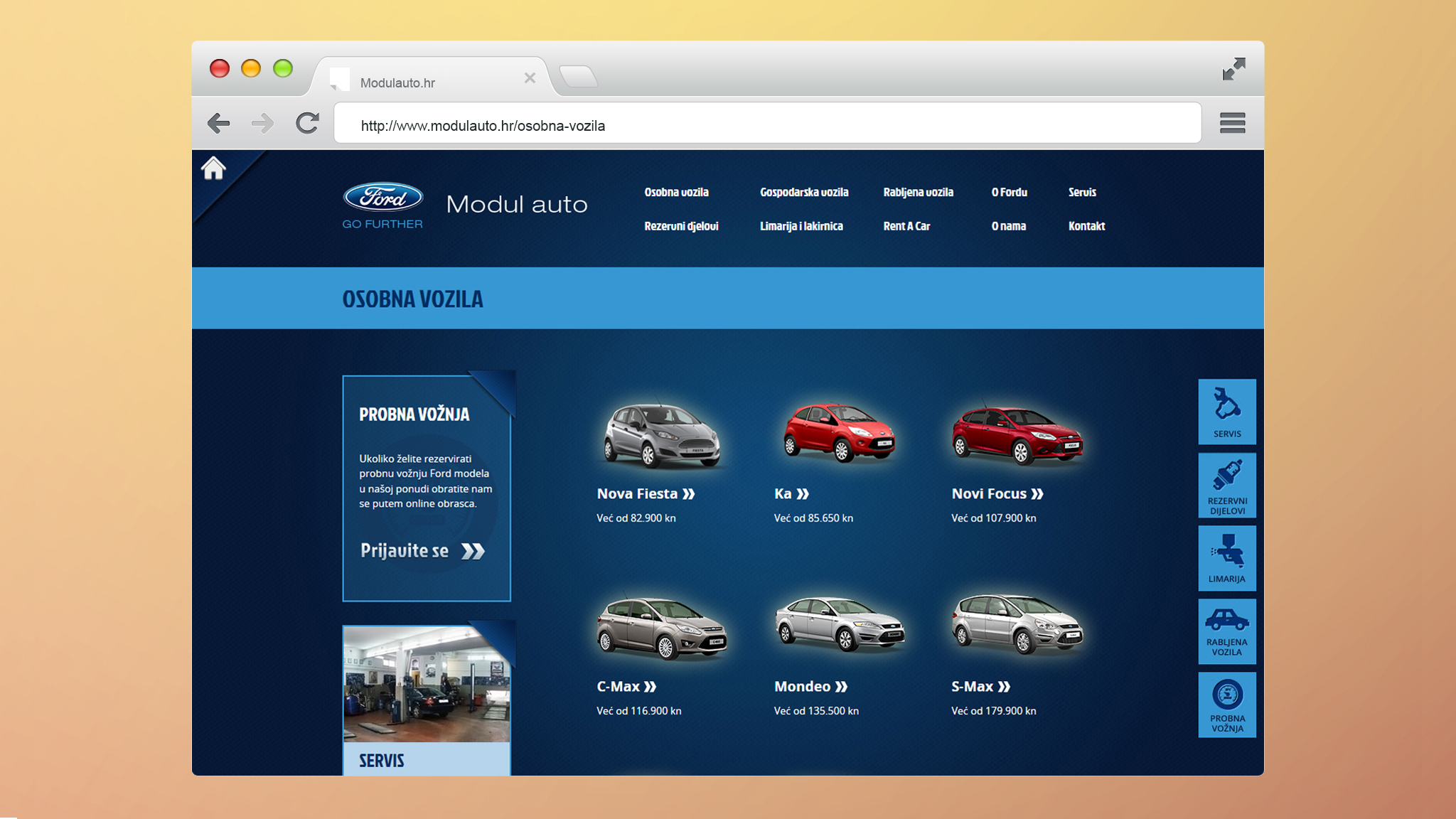Click the URL address bar
The height and width of the screenshot is (819, 1456).
click(767, 123)
